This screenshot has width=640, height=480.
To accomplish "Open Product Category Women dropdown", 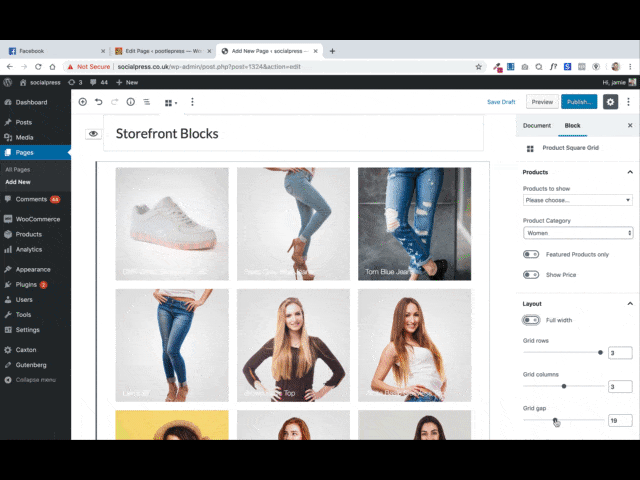I will coord(578,233).
